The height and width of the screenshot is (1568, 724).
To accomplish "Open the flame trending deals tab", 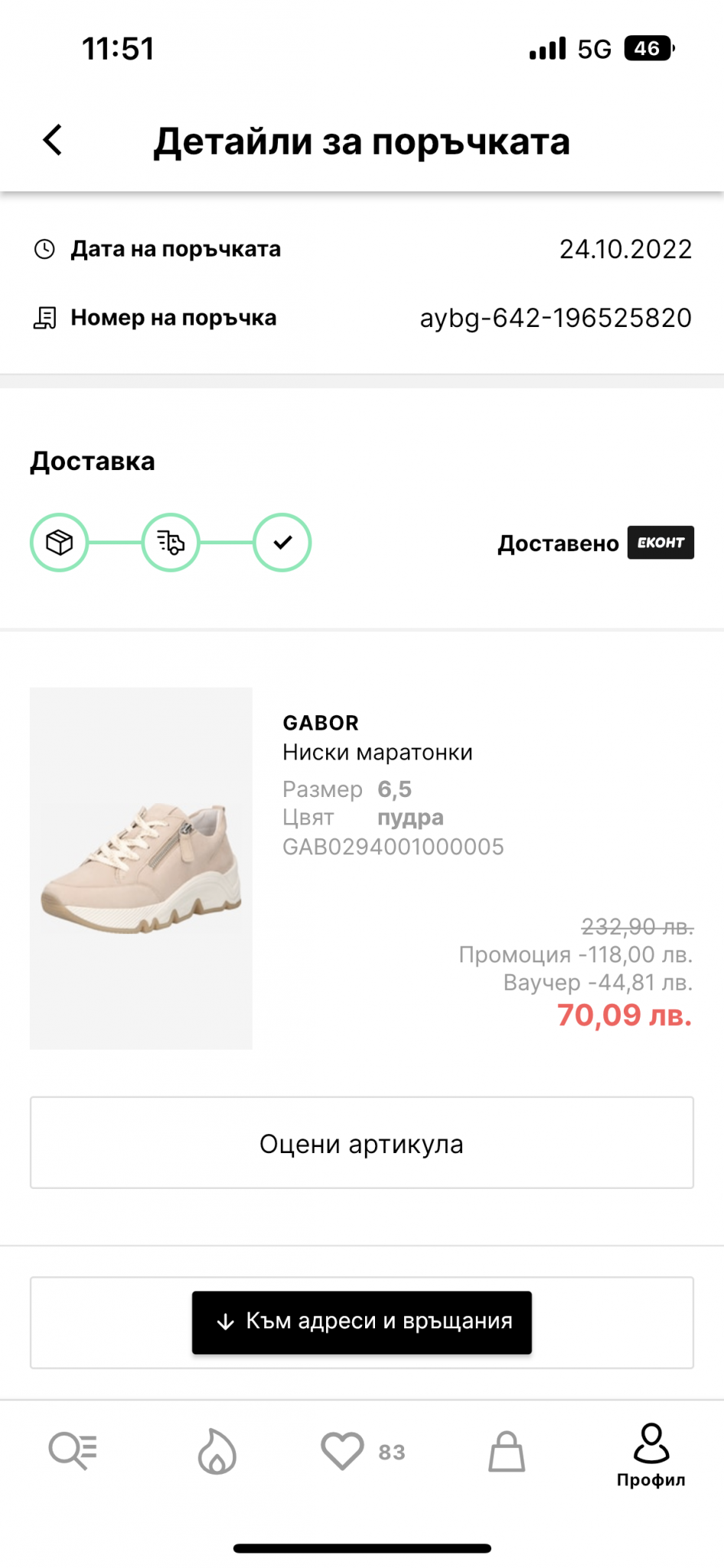I will (217, 1451).
